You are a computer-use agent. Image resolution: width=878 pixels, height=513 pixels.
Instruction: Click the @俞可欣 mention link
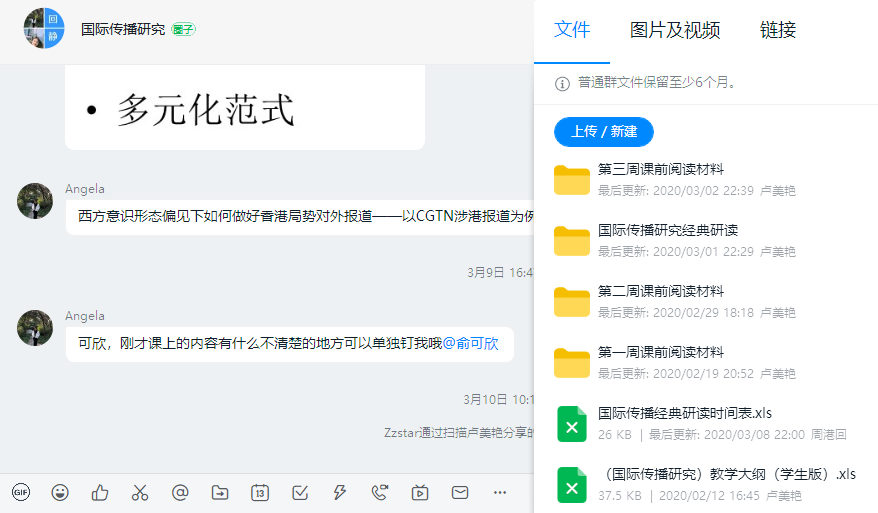click(470, 343)
